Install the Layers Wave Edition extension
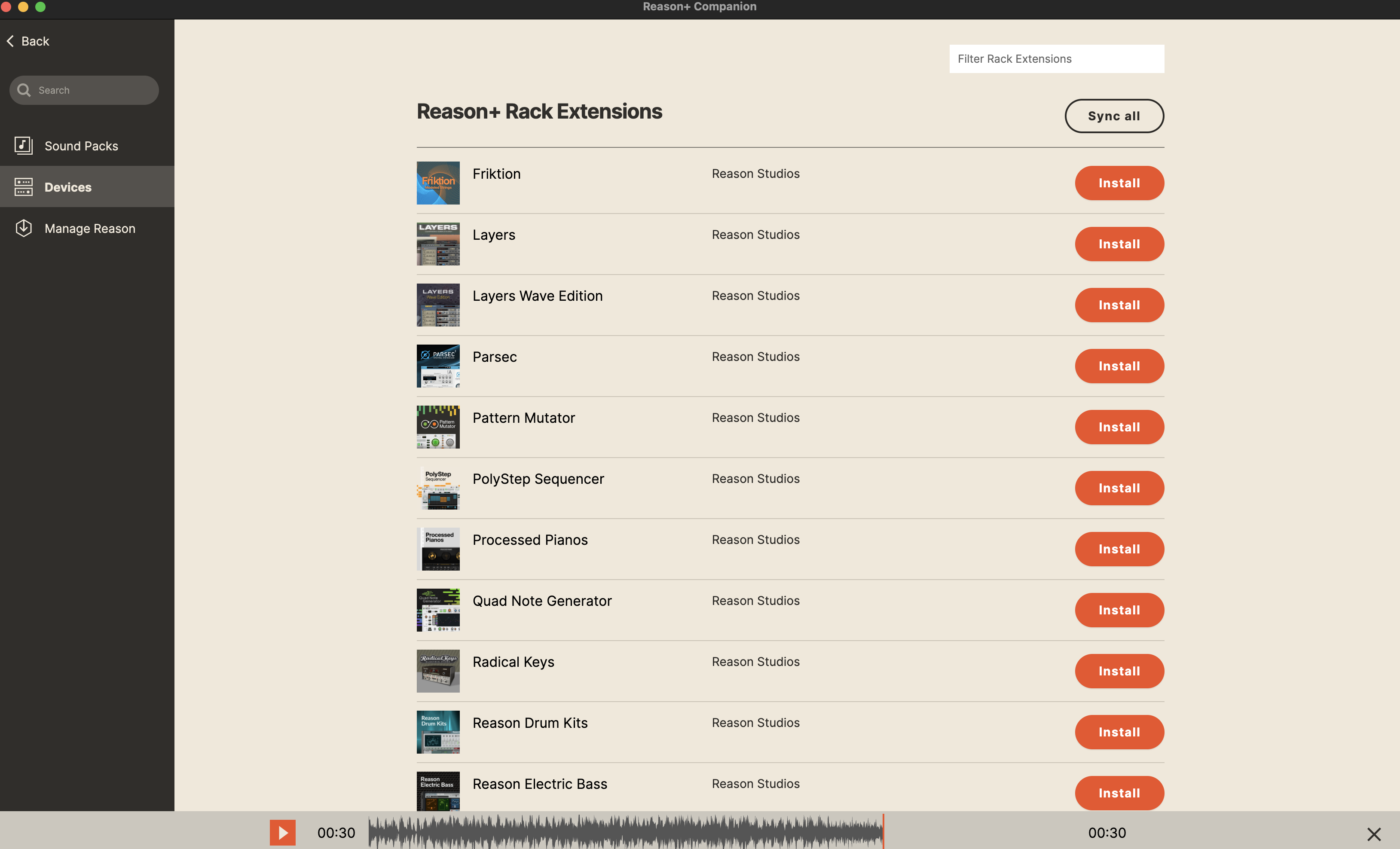The width and height of the screenshot is (1400, 849). 1119,305
